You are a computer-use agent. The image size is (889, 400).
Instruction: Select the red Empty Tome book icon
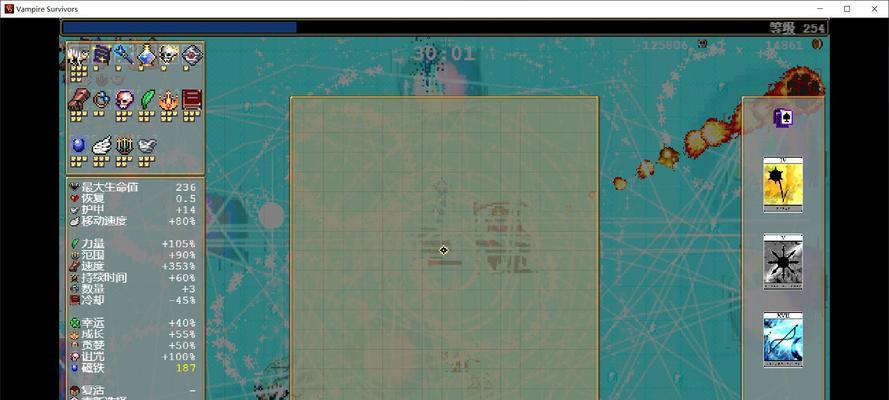pos(192,100)
